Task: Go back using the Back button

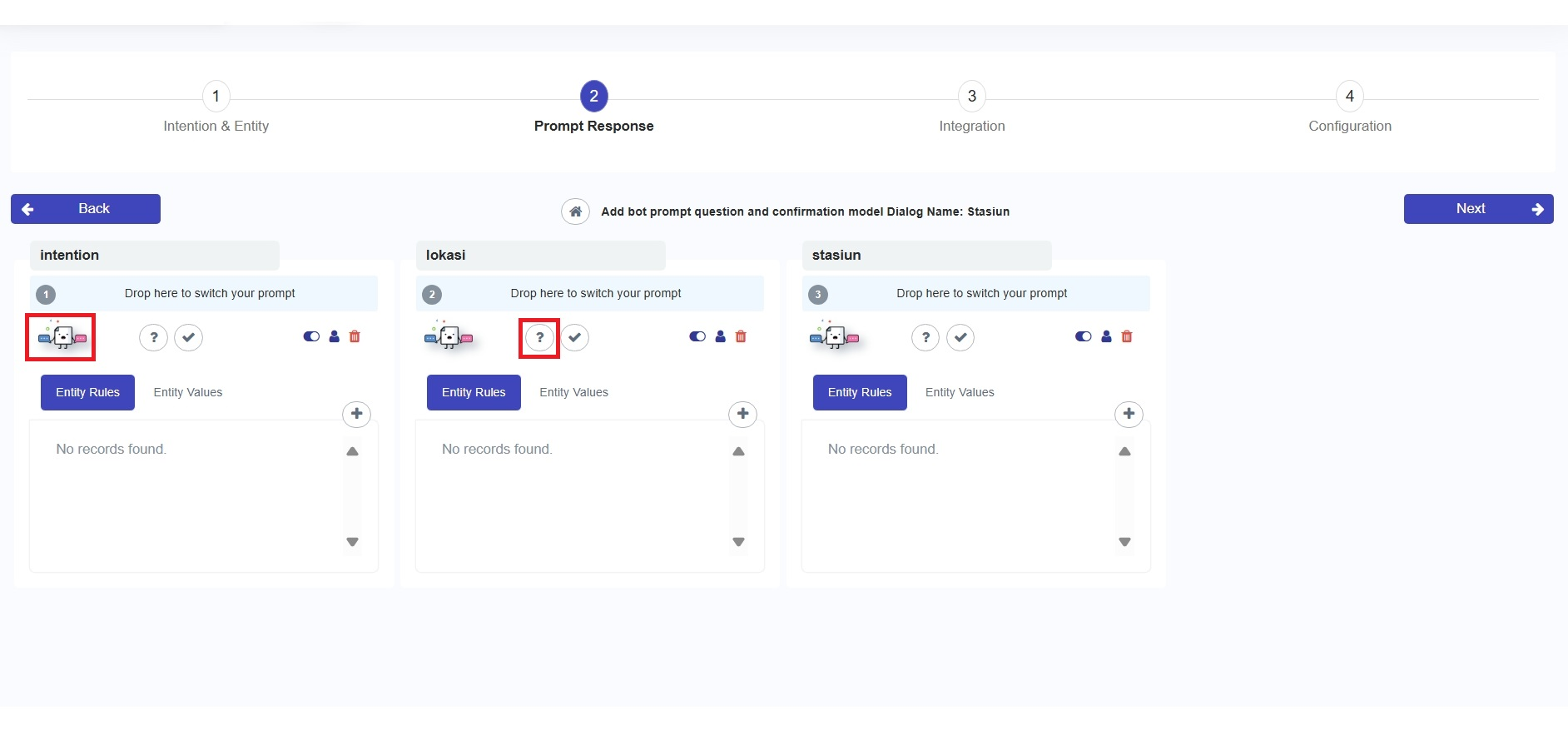Action: [86, 209]
